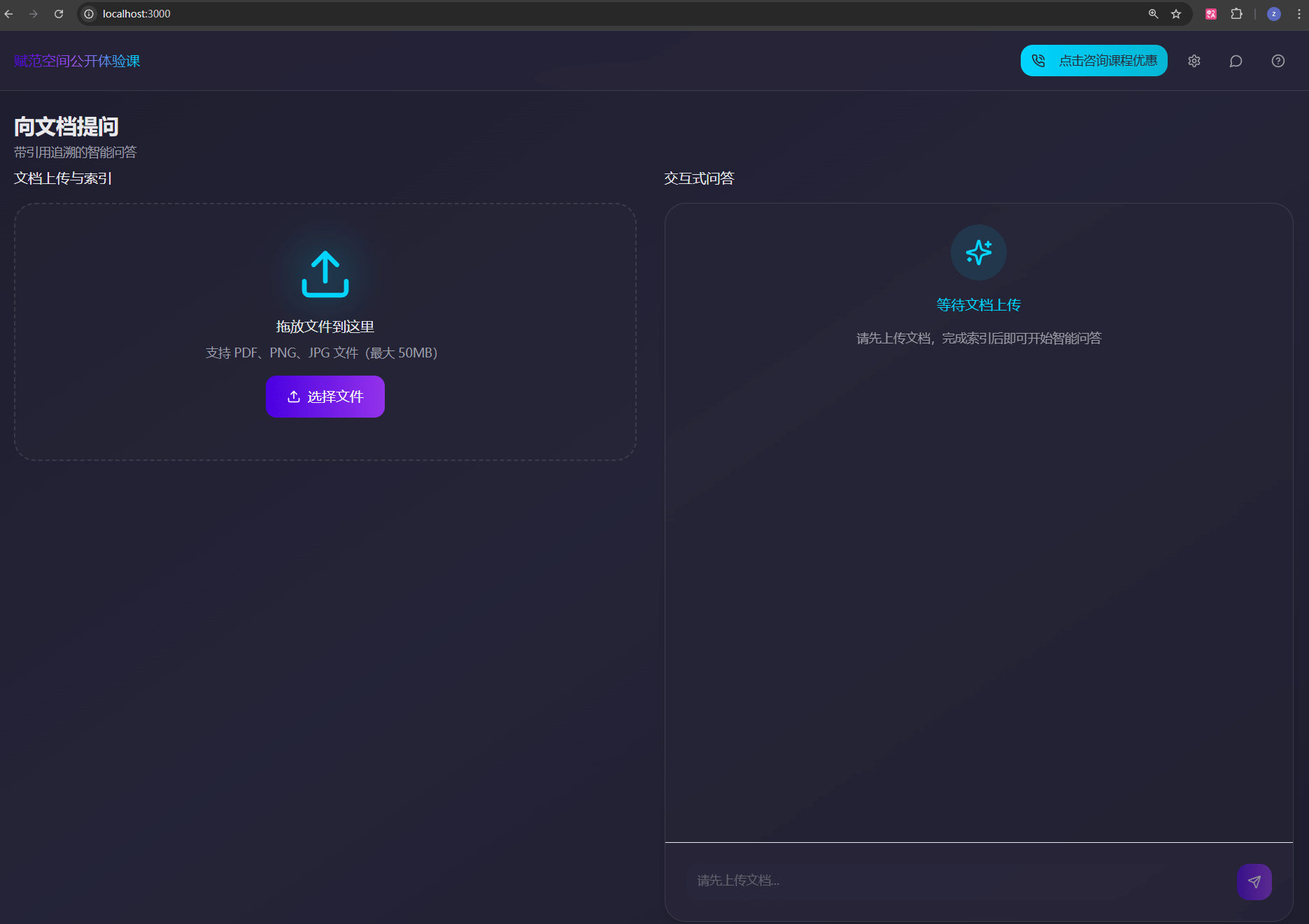1309x924 pixels.
Task: Click the pink translate extension icon
Action: tap(1211, 14)
